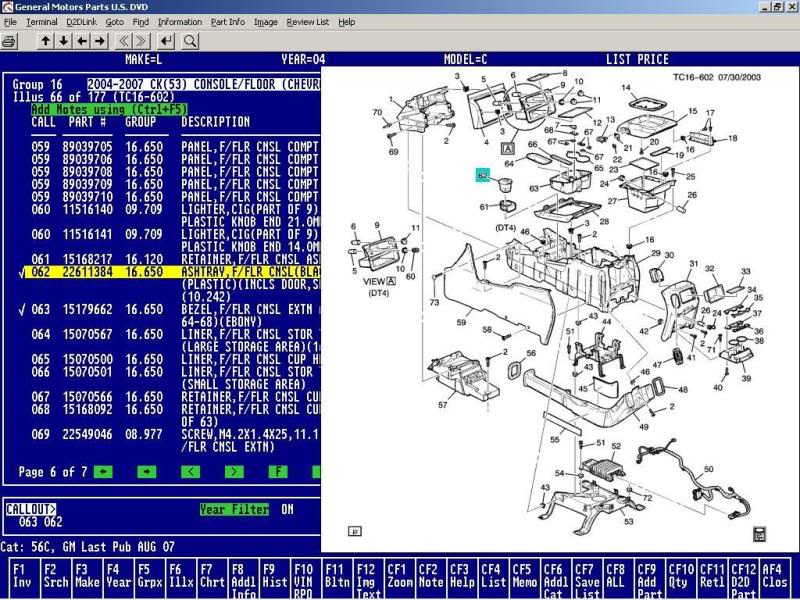The image size is (800, 600).
Task: Click the printer icon in toolbar
Action: (x=10, y=41)
